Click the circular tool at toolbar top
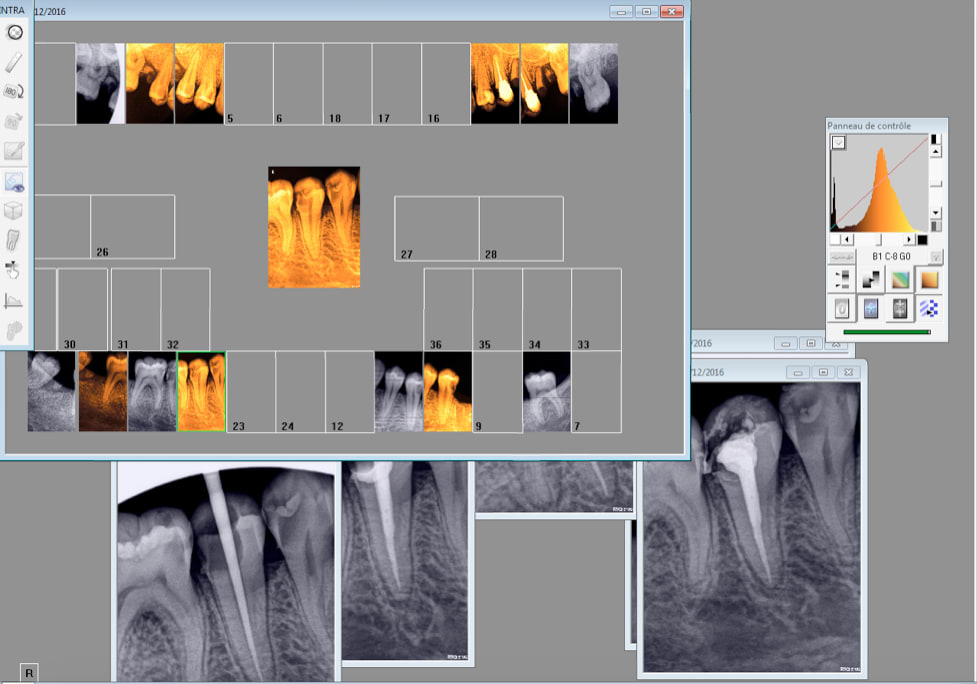 point(14,32)
